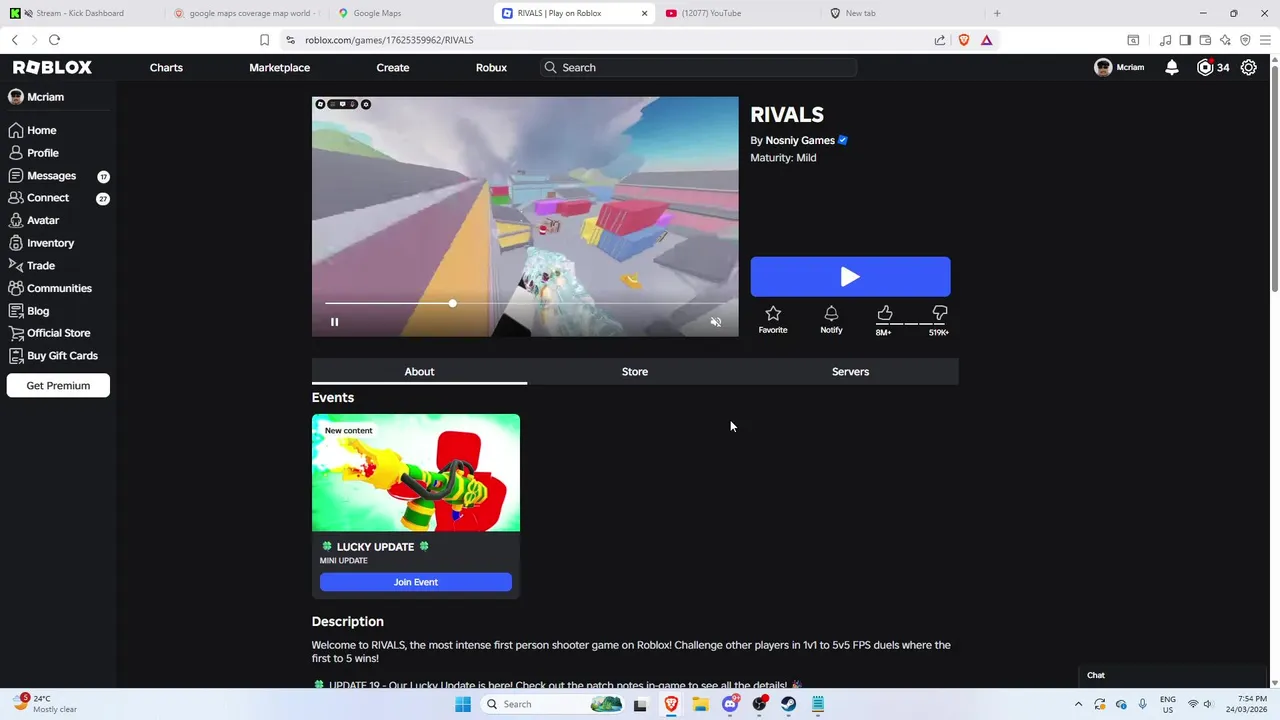Favorite the RIVALS game

773,320
